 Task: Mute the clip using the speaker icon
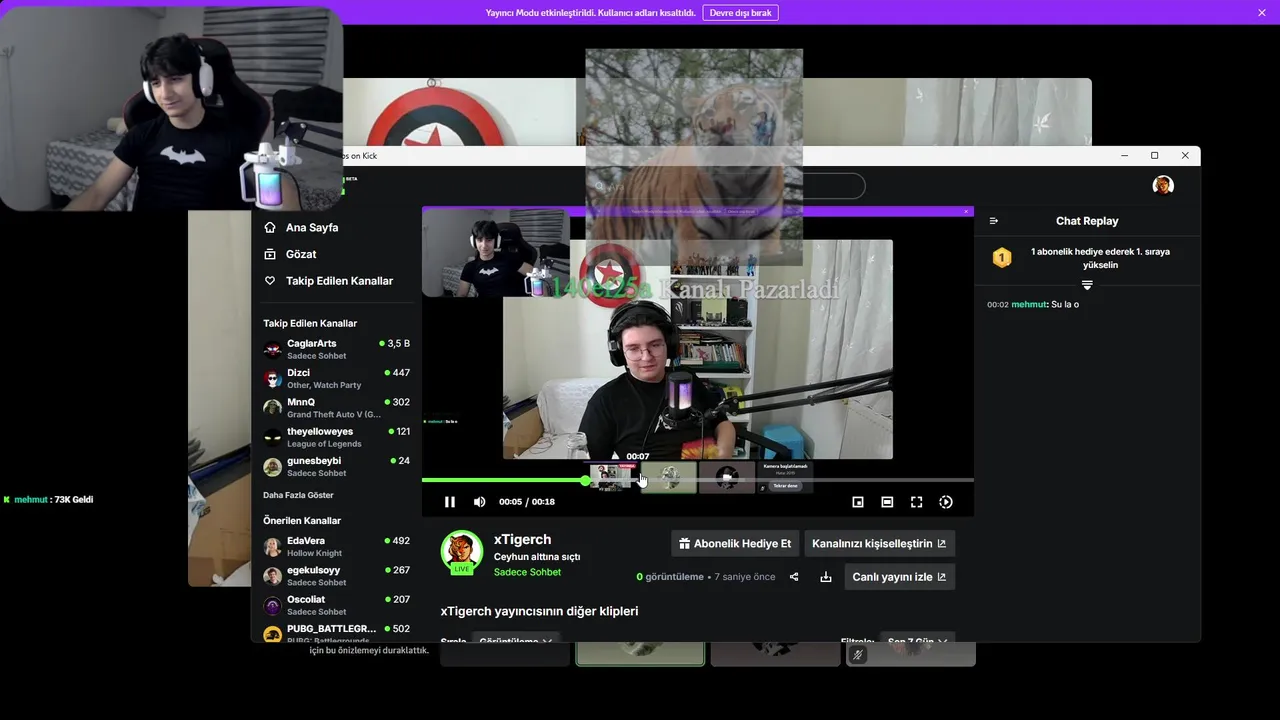[479, 502]
